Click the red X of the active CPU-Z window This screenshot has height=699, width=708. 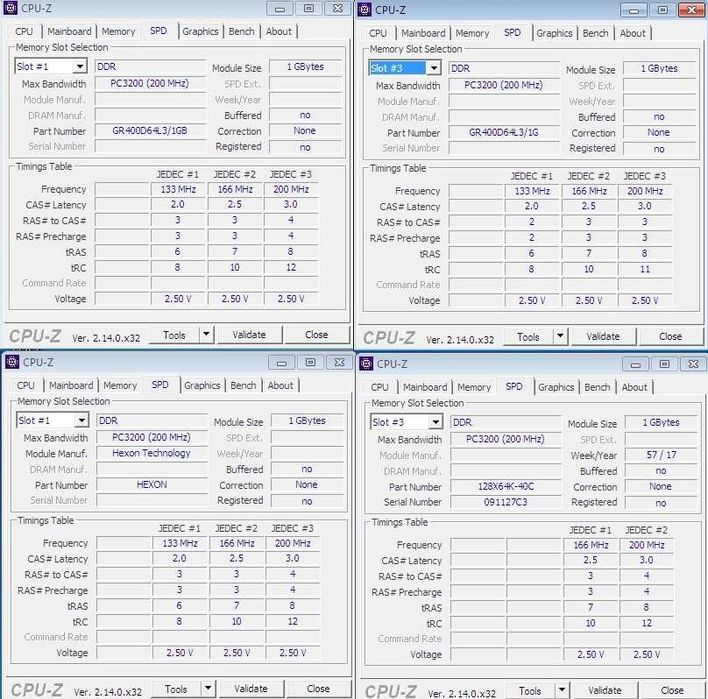click(x=691, y=9)
